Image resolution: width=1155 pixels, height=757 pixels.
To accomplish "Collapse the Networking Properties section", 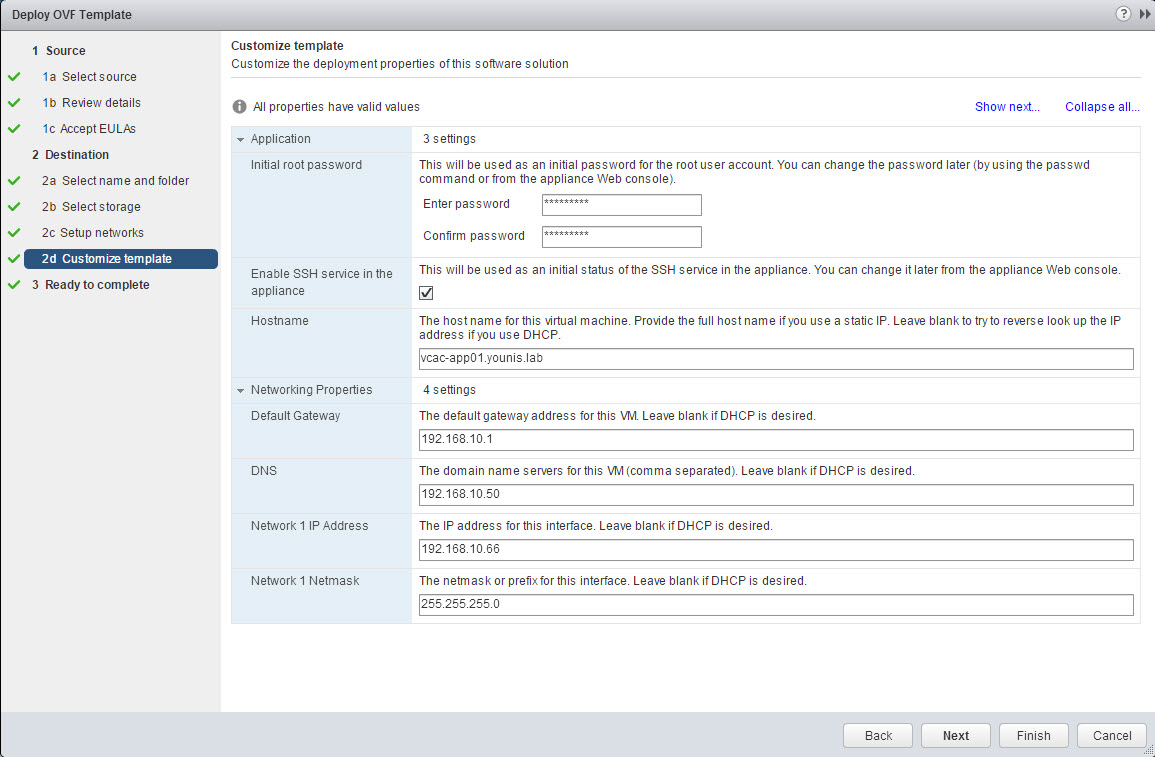I will 240,391.
